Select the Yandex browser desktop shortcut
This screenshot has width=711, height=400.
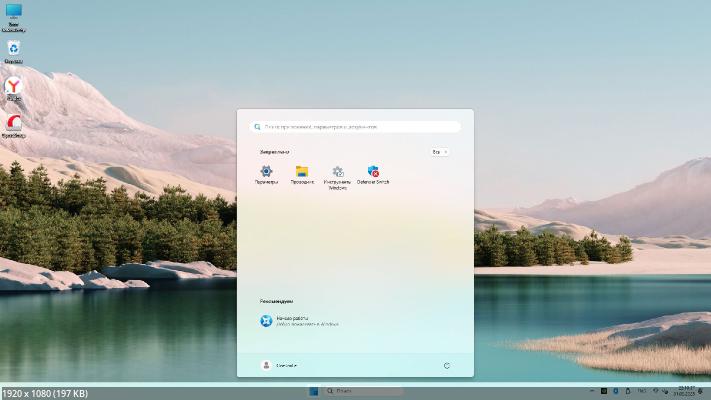point(14,88)
